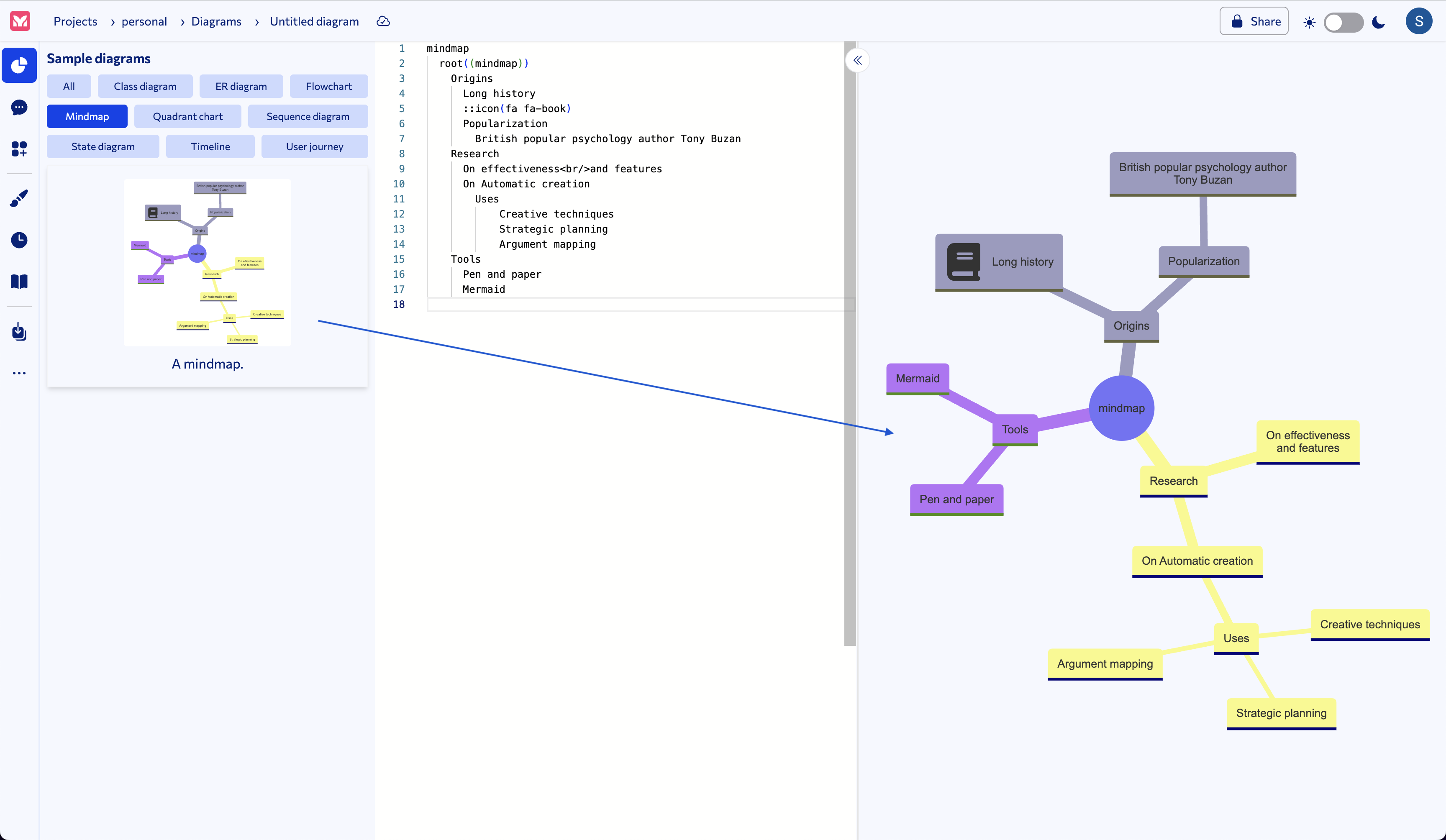This screenshot has height=840, width=1446.
Task: Filter samples by Class diagram
Action: point(145,86)
